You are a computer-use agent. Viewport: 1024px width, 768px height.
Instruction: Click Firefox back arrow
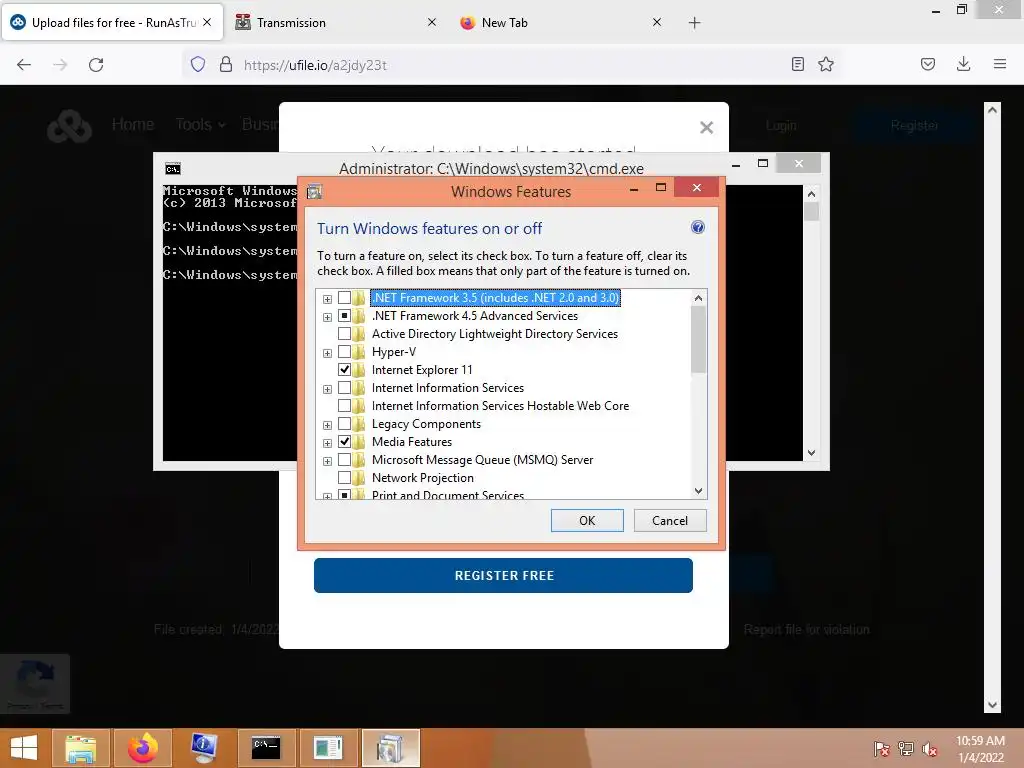click(24, 65)
